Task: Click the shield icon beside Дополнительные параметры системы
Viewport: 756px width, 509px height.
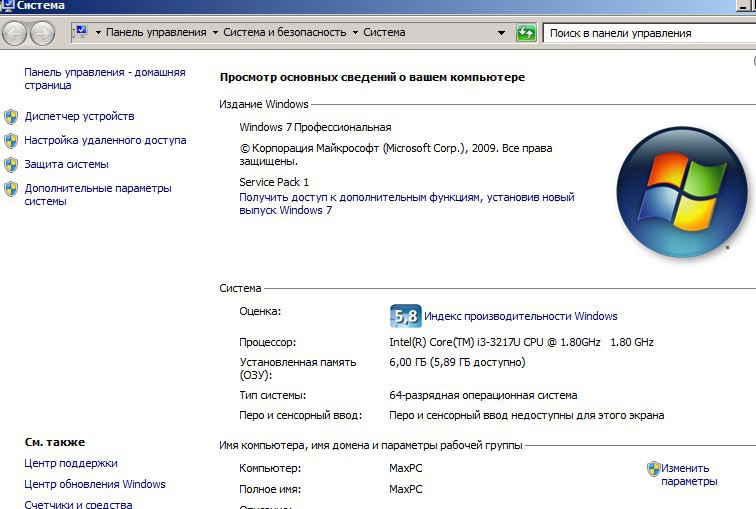Action: tap(11, 189)
